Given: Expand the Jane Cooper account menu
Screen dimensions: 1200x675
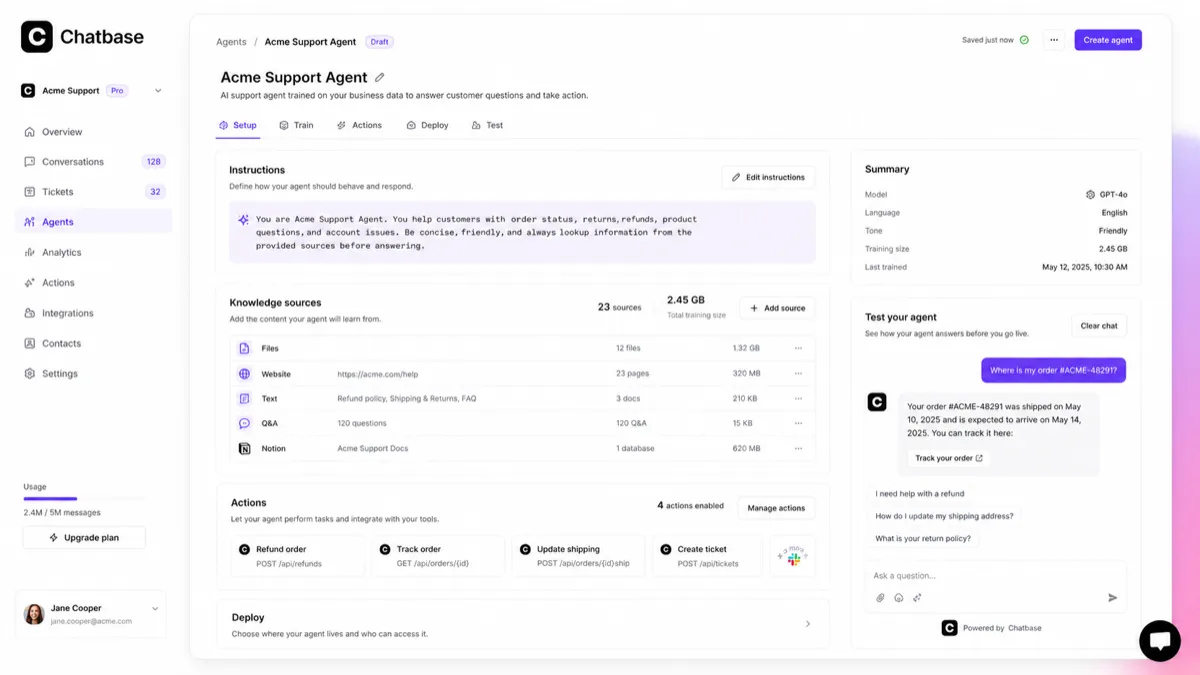Looking at the screenshot, I should [x=155, y=608].
